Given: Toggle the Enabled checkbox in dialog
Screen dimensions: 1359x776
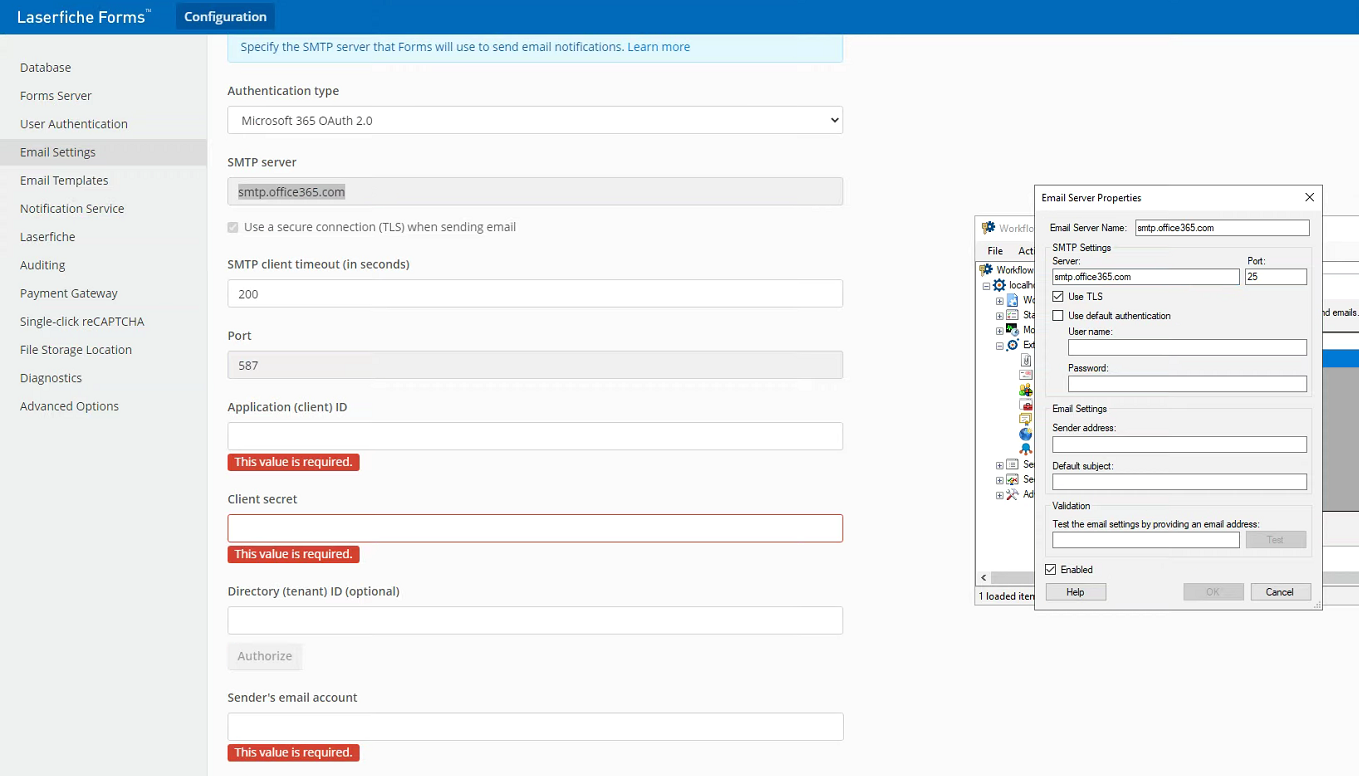Looking at the screenshot, I should [1051, 570].
